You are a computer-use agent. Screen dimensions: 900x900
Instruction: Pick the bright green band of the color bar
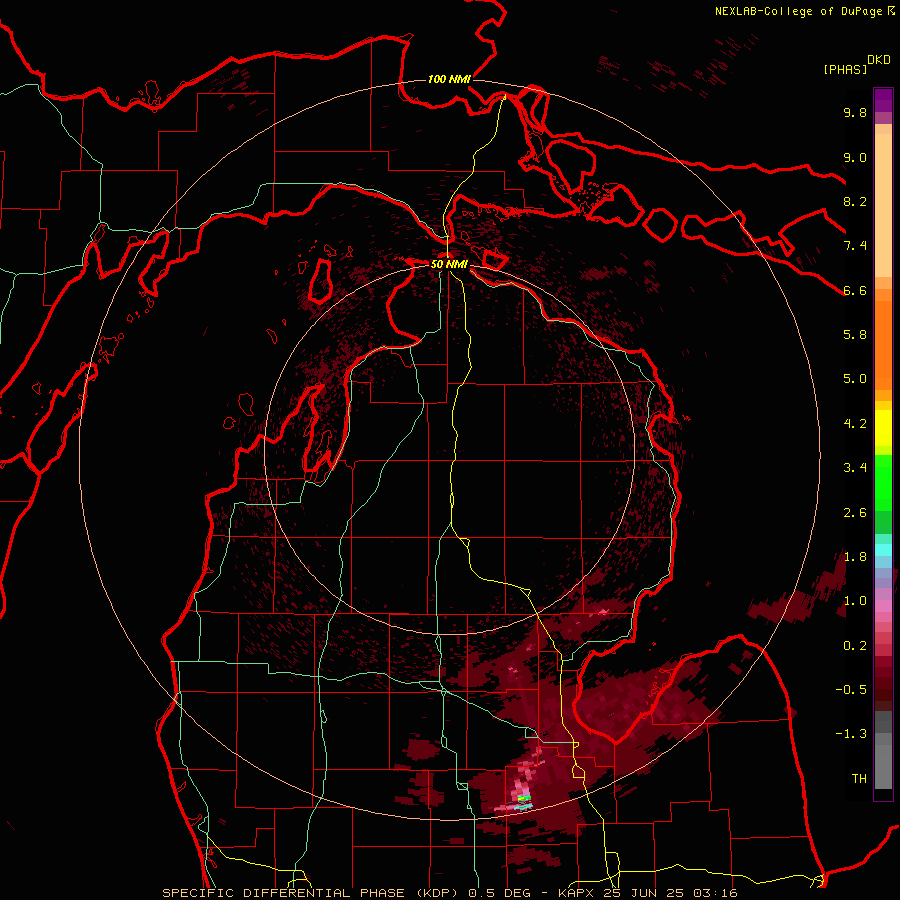pyautogui.click(x=883, y=482)
